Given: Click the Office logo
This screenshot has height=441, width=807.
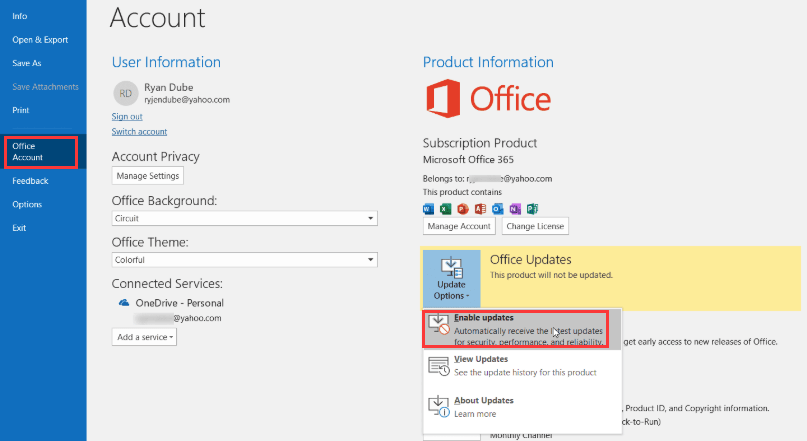Looking at the screenshot, I should coord(488,98).
